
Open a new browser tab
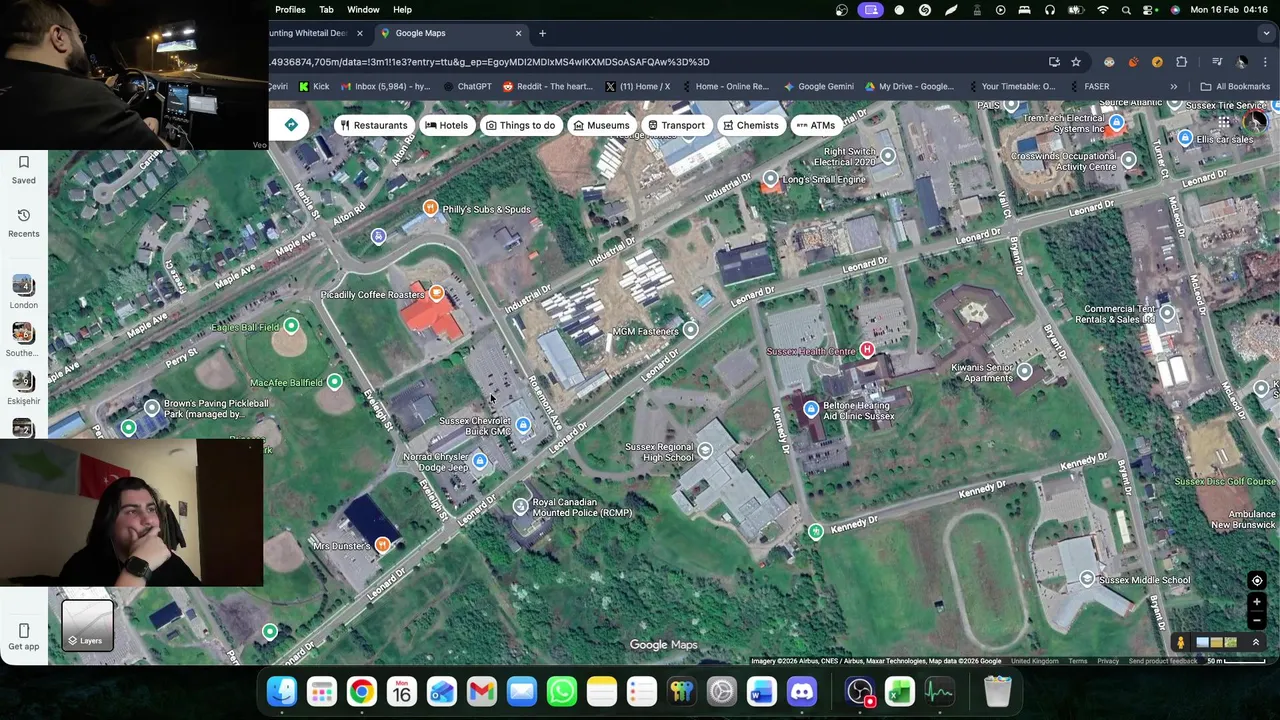coord(542,33)
